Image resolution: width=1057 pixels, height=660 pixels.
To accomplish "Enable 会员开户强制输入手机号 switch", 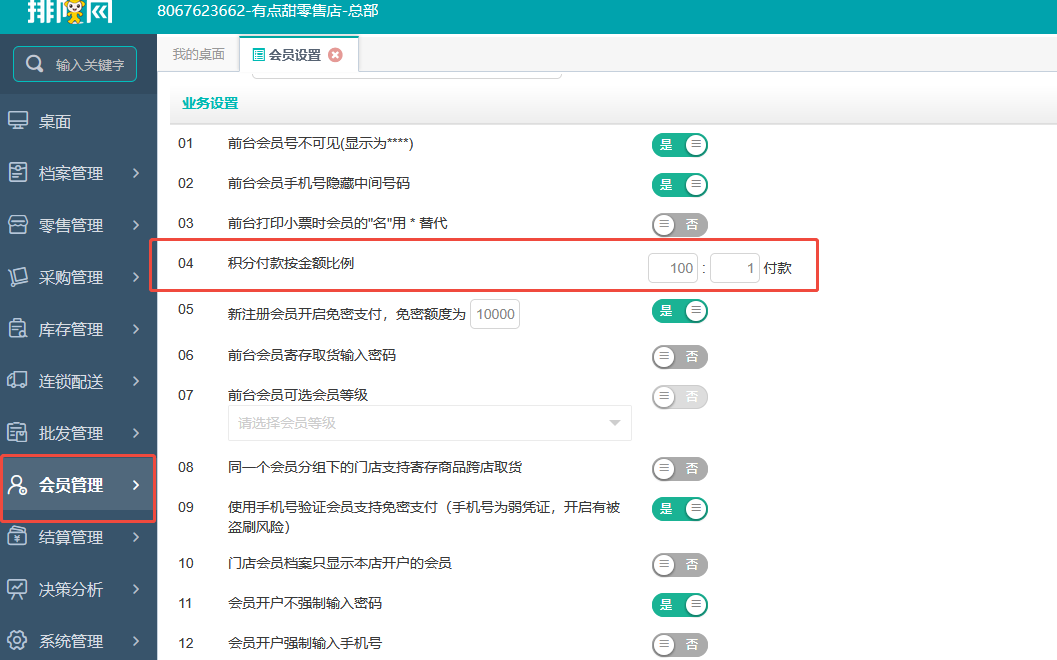I will [680, 644].
